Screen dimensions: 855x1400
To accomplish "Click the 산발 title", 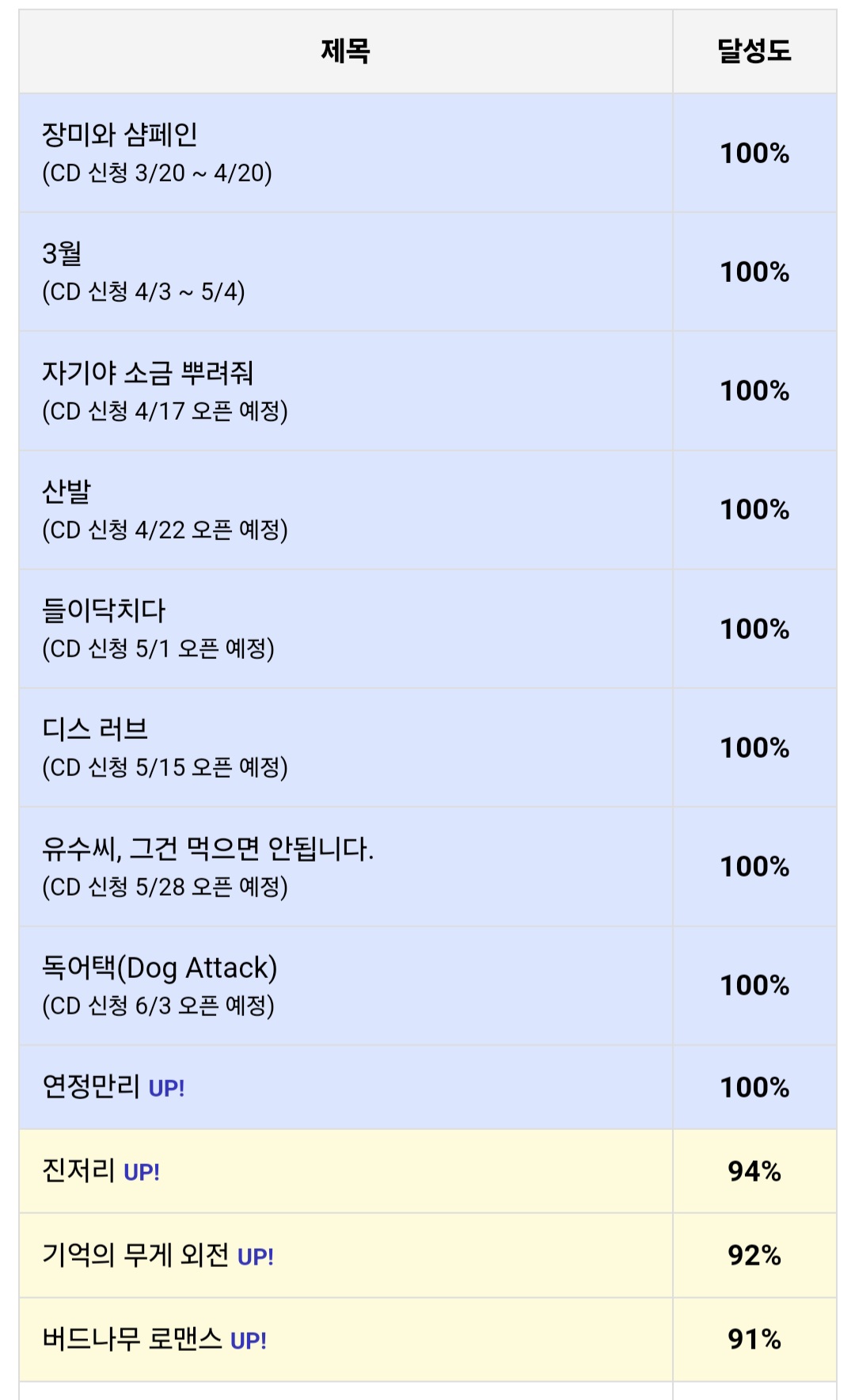I will [66, 492].
